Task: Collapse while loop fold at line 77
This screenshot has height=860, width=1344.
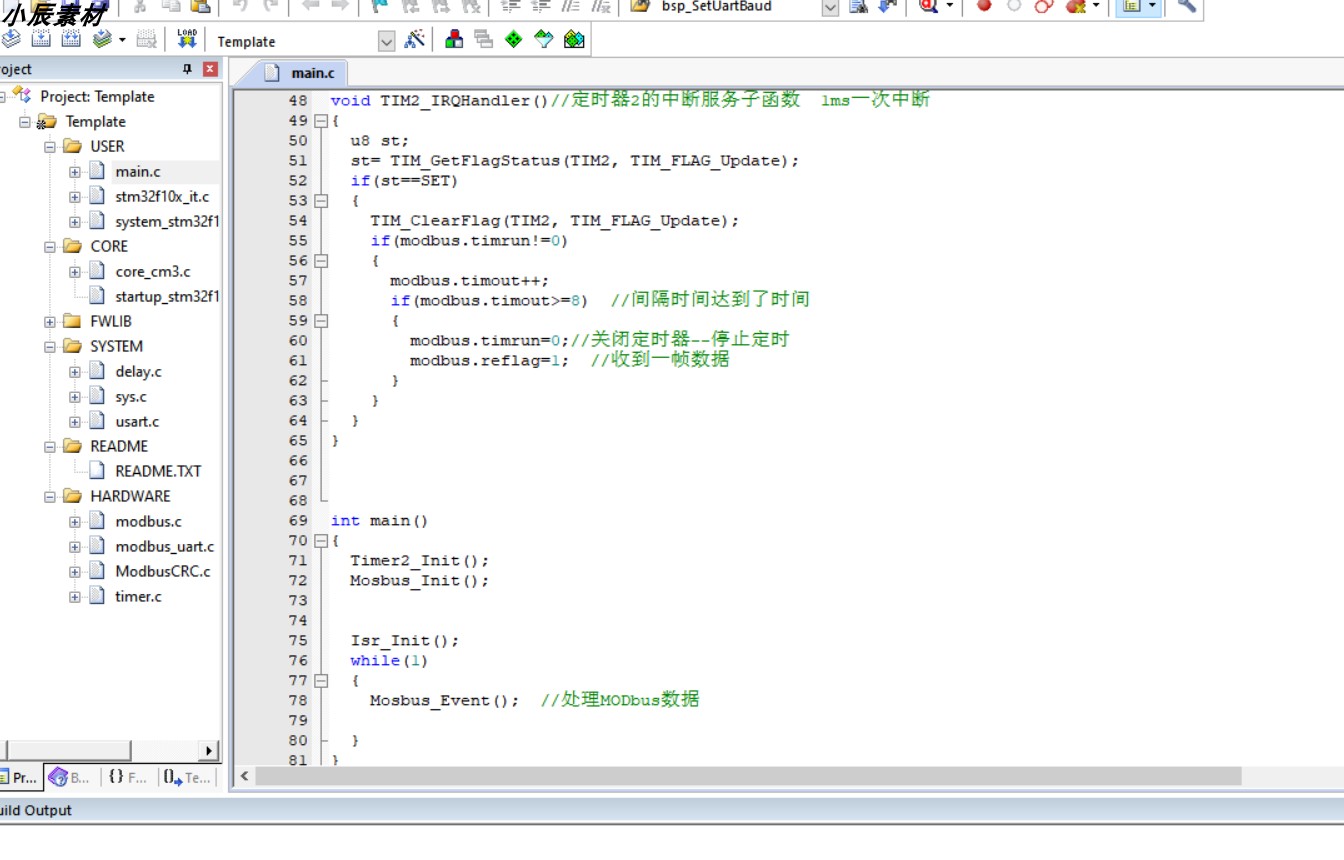Action: [321, 681]
